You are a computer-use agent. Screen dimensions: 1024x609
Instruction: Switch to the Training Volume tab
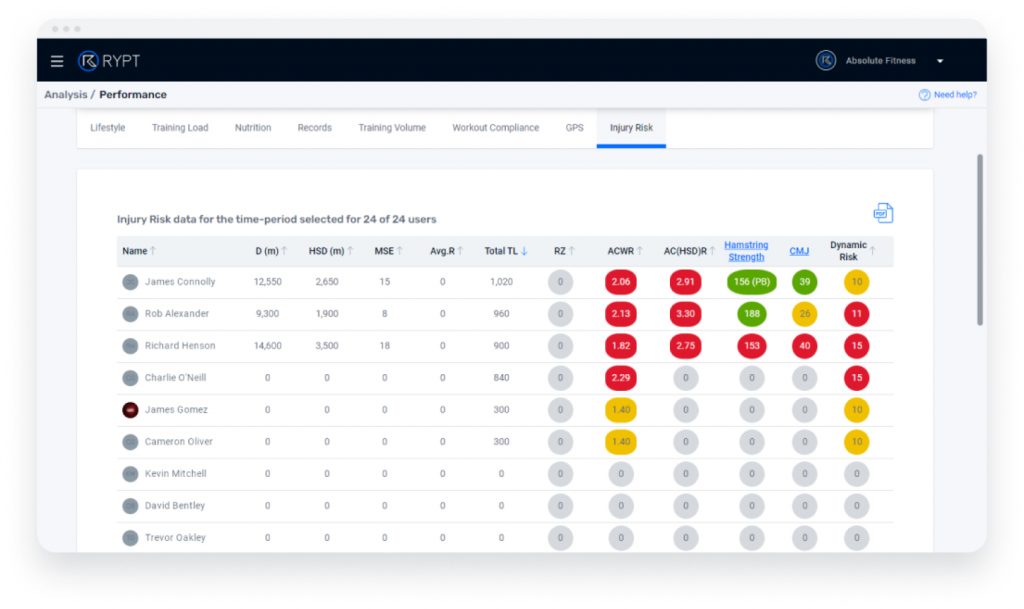point(392,128)
